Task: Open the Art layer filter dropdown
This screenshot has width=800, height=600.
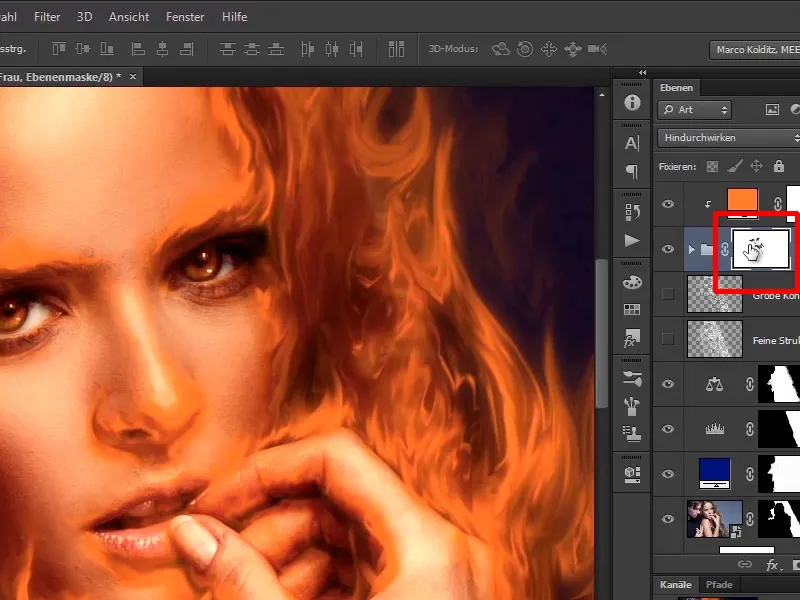Action: (694, 110)
